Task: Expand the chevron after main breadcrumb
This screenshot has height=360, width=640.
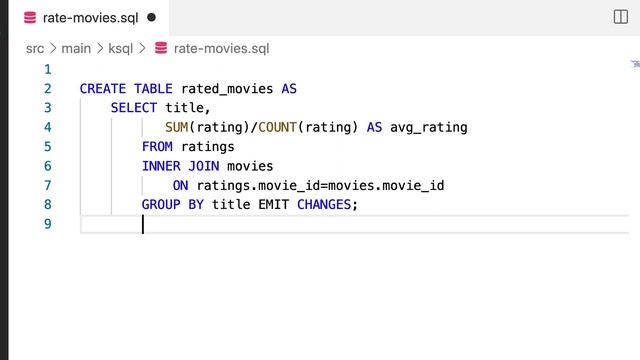Action: tap(100, 49)
